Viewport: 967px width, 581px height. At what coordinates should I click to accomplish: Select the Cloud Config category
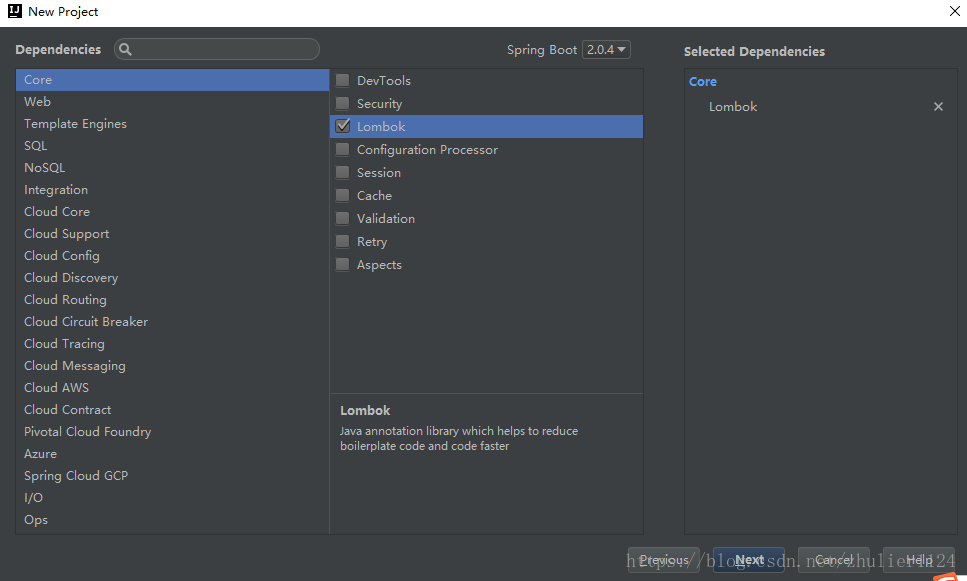pos(173,256)
